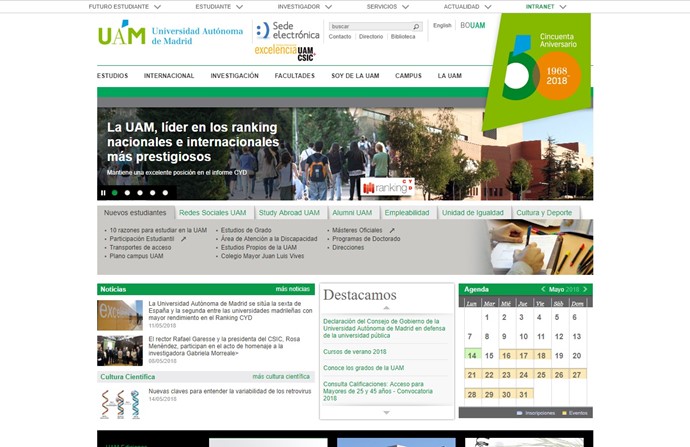Viewport: 690px width, 447px height.
Task: Click the buscar search field
Action: [371, 26]
